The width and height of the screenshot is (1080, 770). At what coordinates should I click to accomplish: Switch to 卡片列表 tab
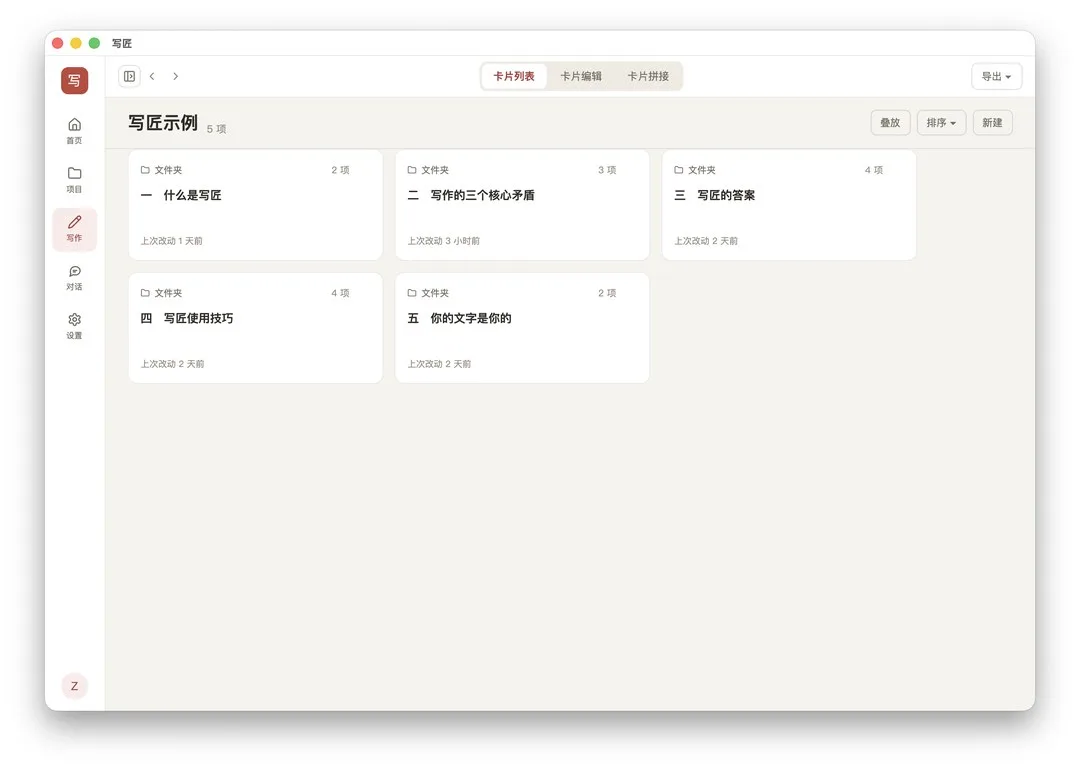tap(514, 76)
